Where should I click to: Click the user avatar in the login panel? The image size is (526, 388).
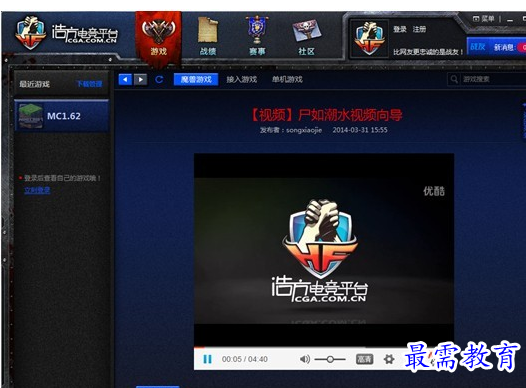tap(369, 38)
